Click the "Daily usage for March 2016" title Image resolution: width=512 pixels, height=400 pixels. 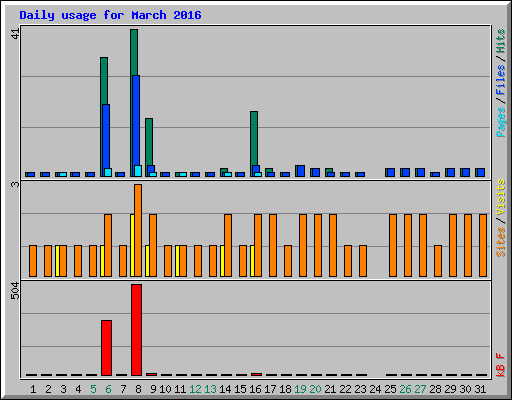[110, 15]
